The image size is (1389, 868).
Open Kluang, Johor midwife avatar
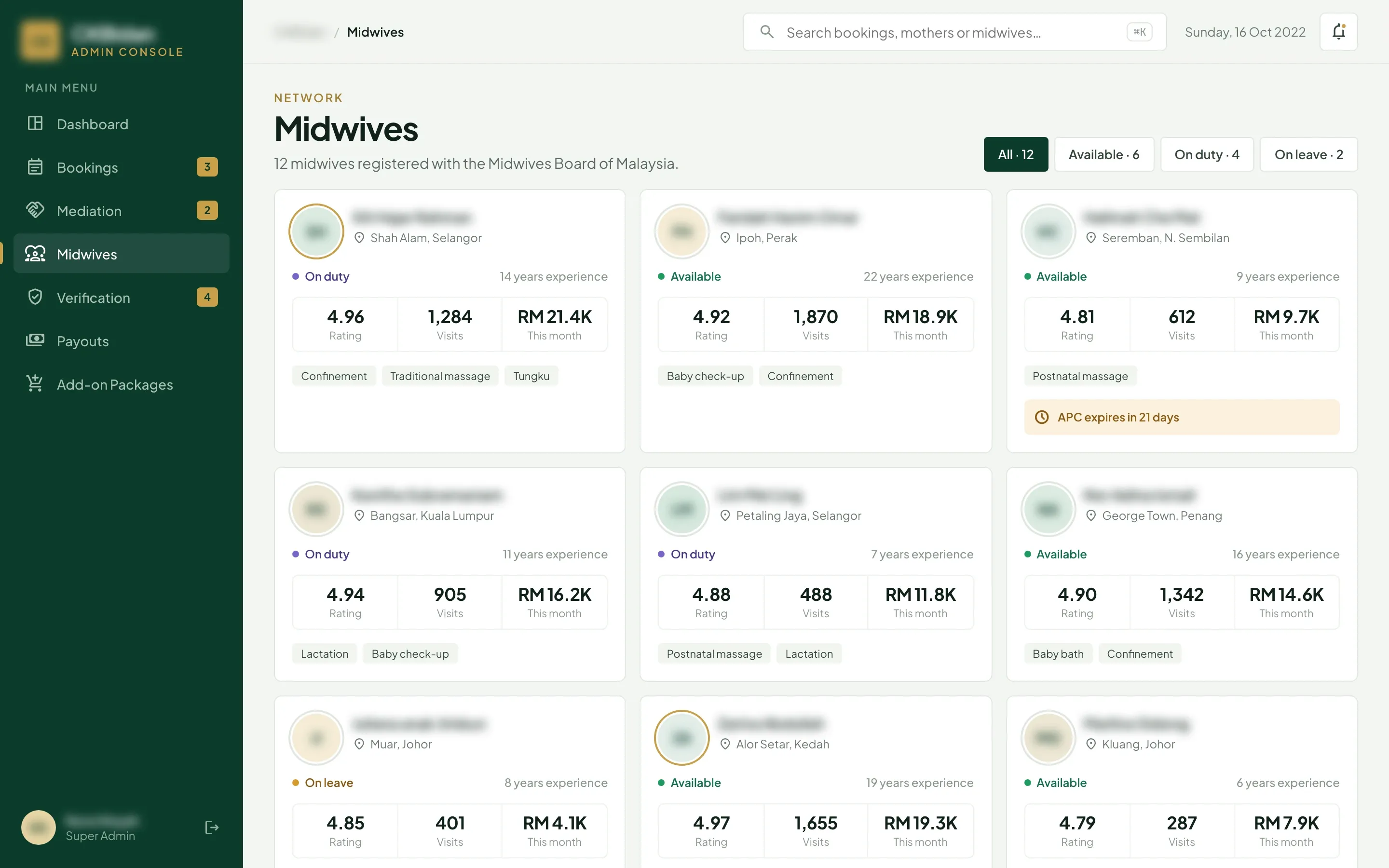click(x=1048, y=738)
